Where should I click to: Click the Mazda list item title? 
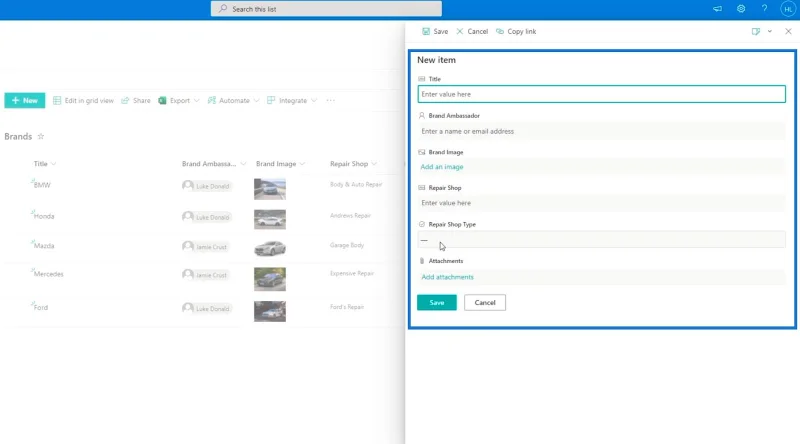44,246
